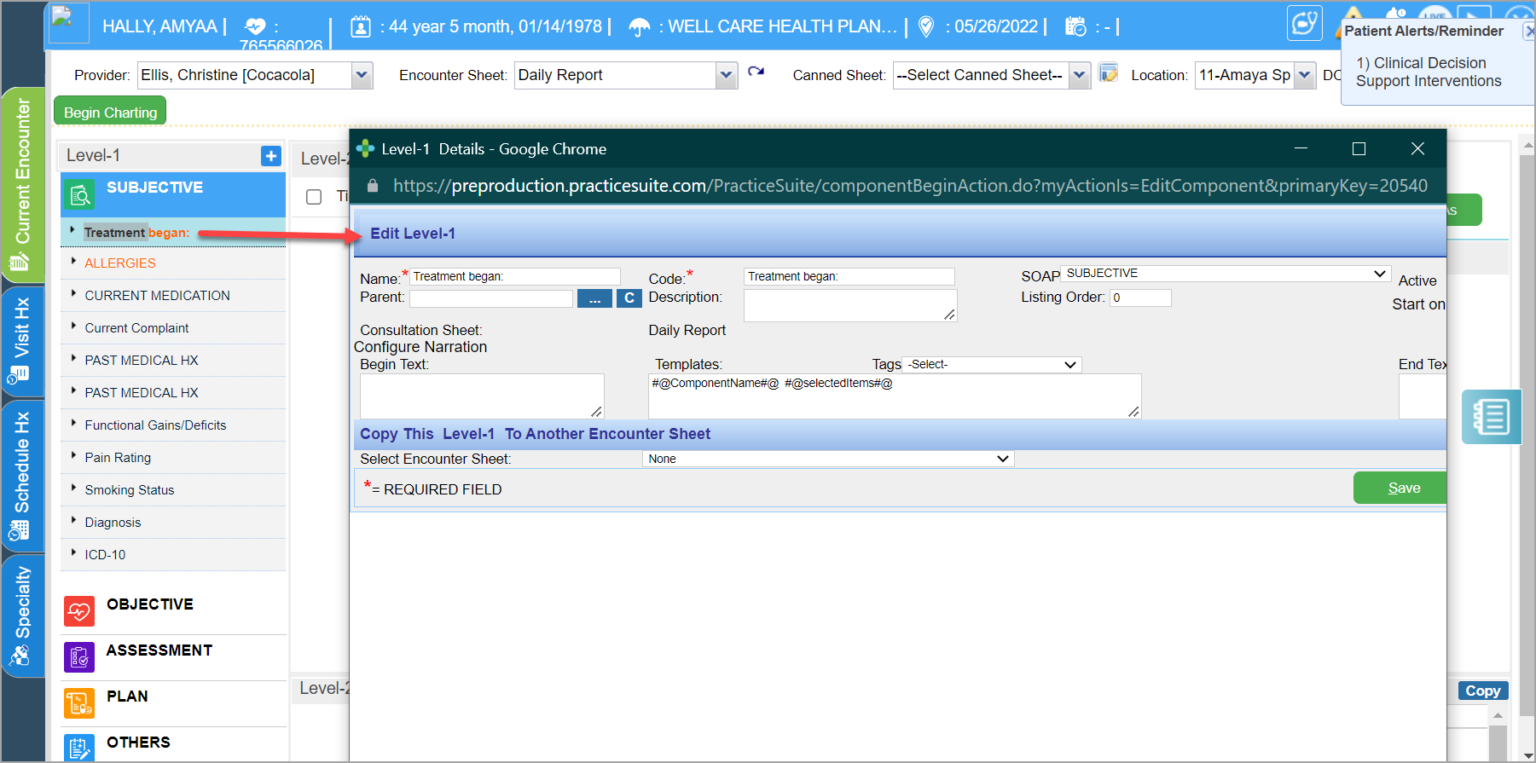Click the Name input field
This screenshot has height=763, width=1536.
coord(515,277)
